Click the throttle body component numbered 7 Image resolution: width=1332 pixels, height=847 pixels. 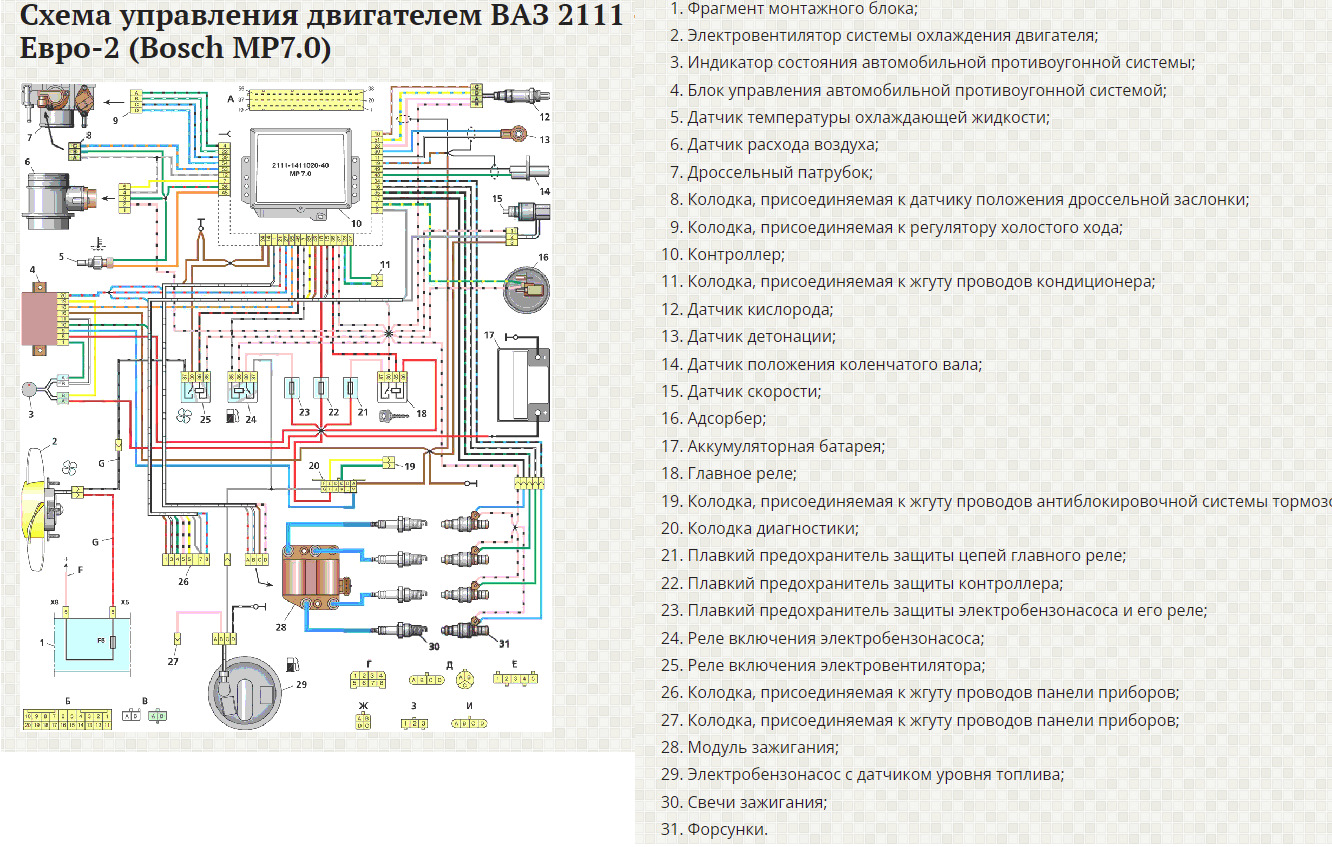[58, 107]
